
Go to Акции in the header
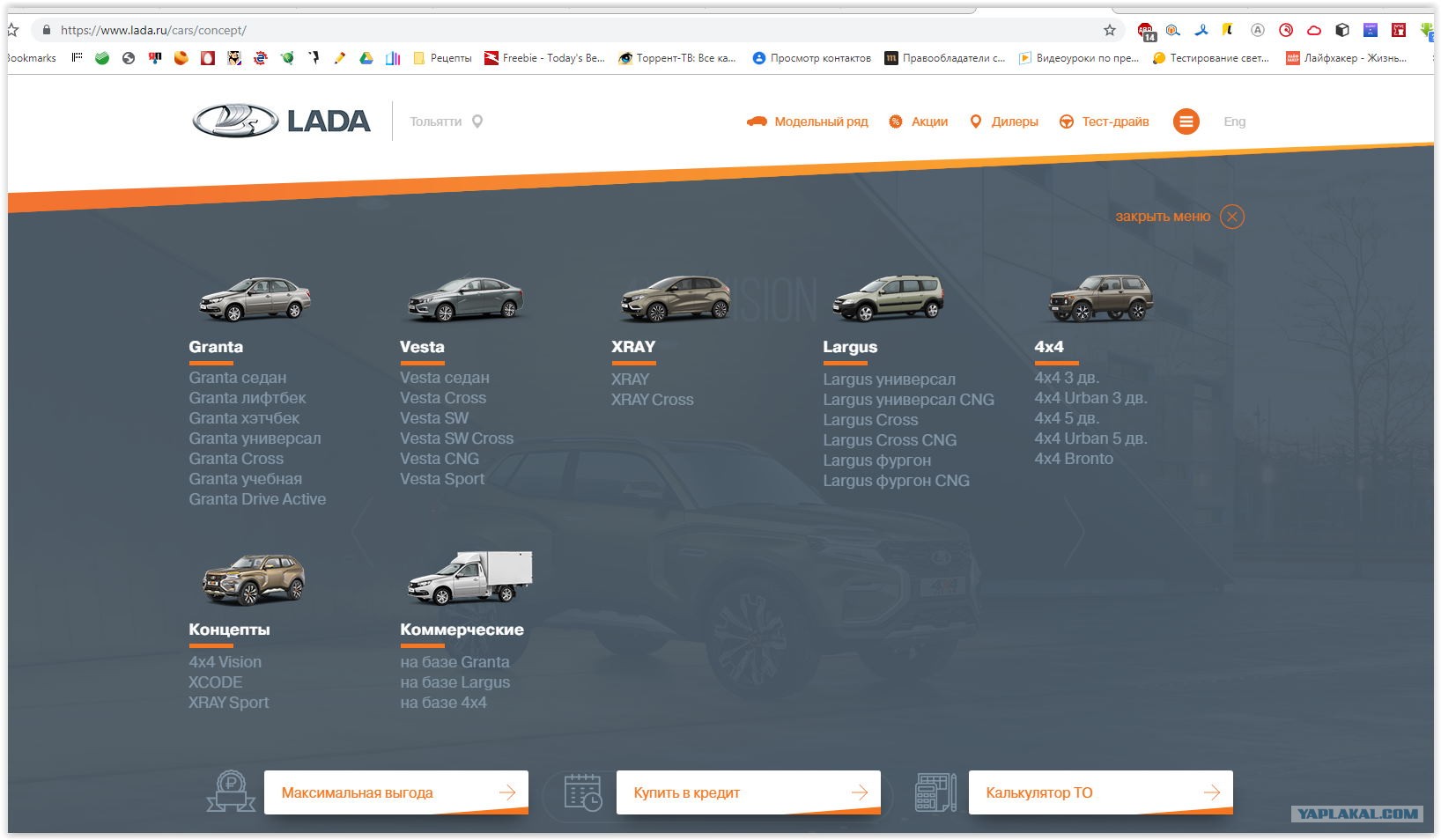(918, 122)
